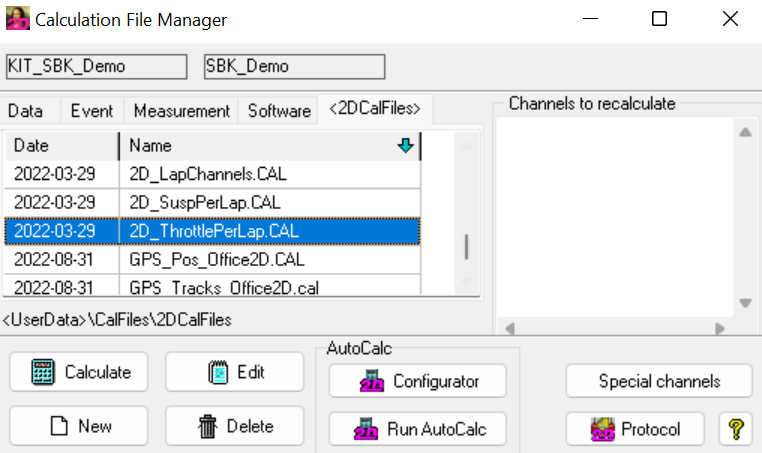Click the trash can icon on Delete

click(208, 426)
